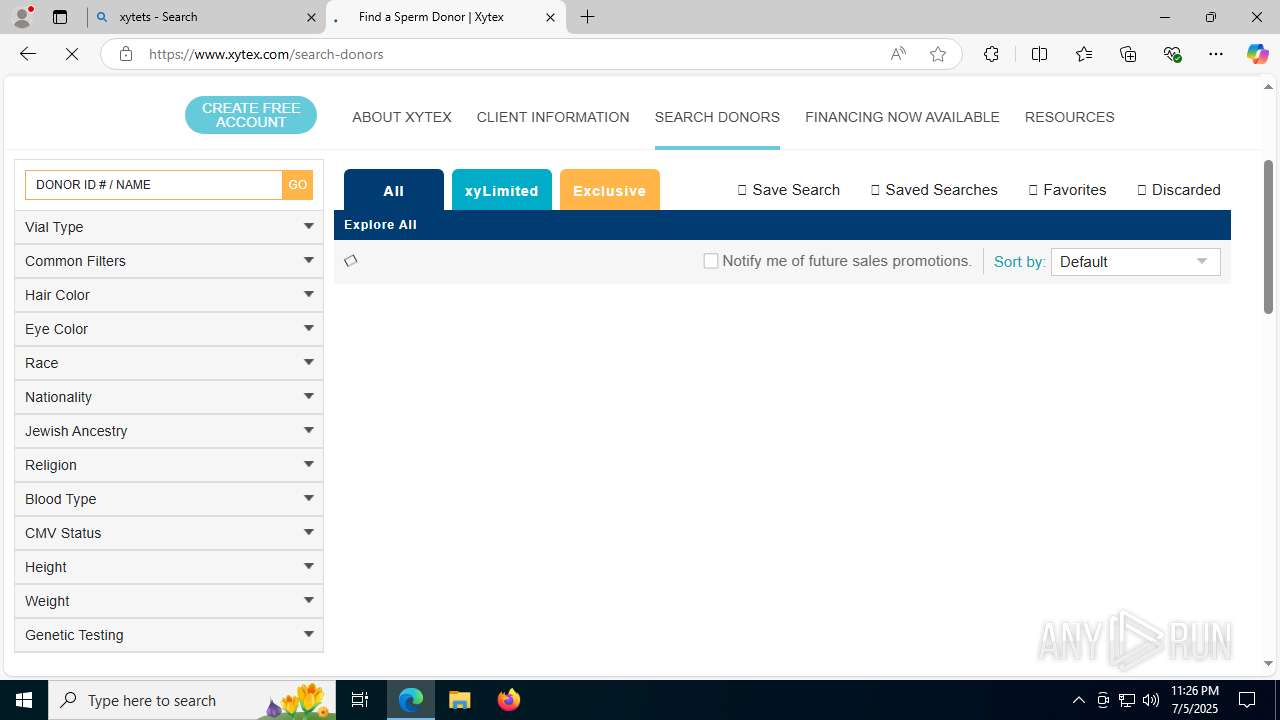
Task: Open ABOUT XYTEX menu
Action: tap(402, 117)
